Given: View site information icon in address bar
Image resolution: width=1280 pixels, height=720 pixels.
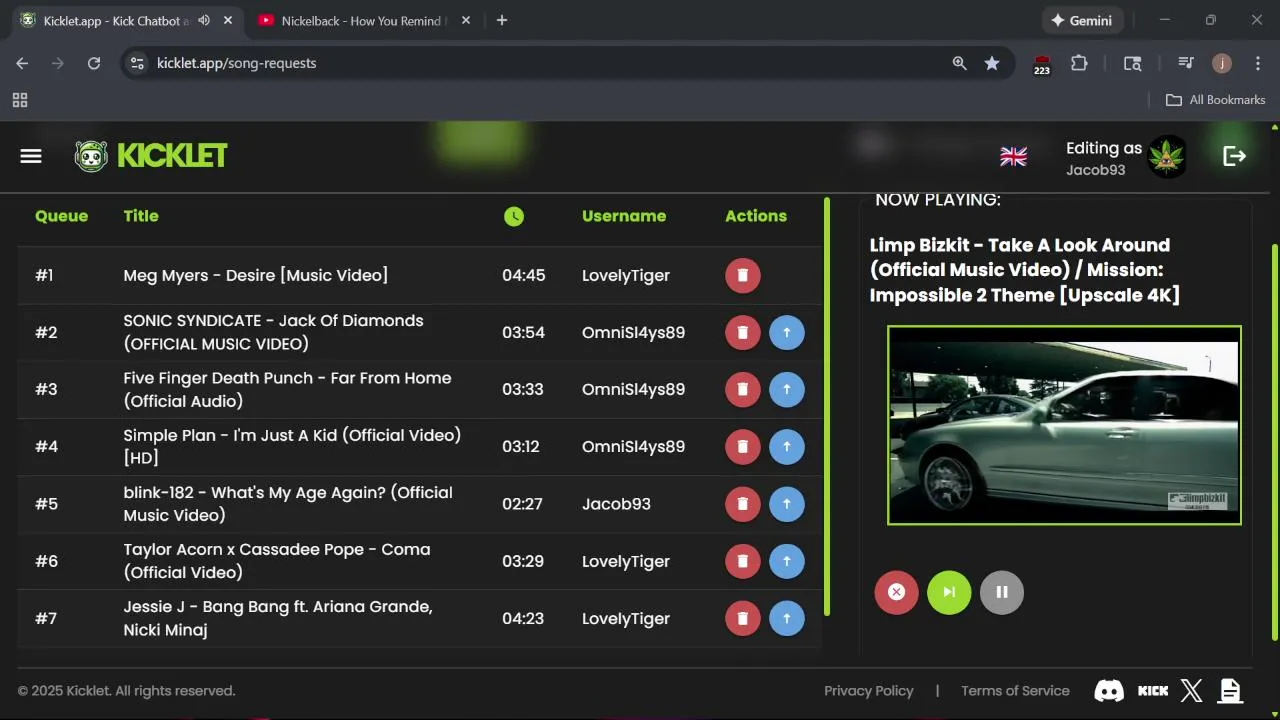Looking at the screenshot, I should pos(138,63).
